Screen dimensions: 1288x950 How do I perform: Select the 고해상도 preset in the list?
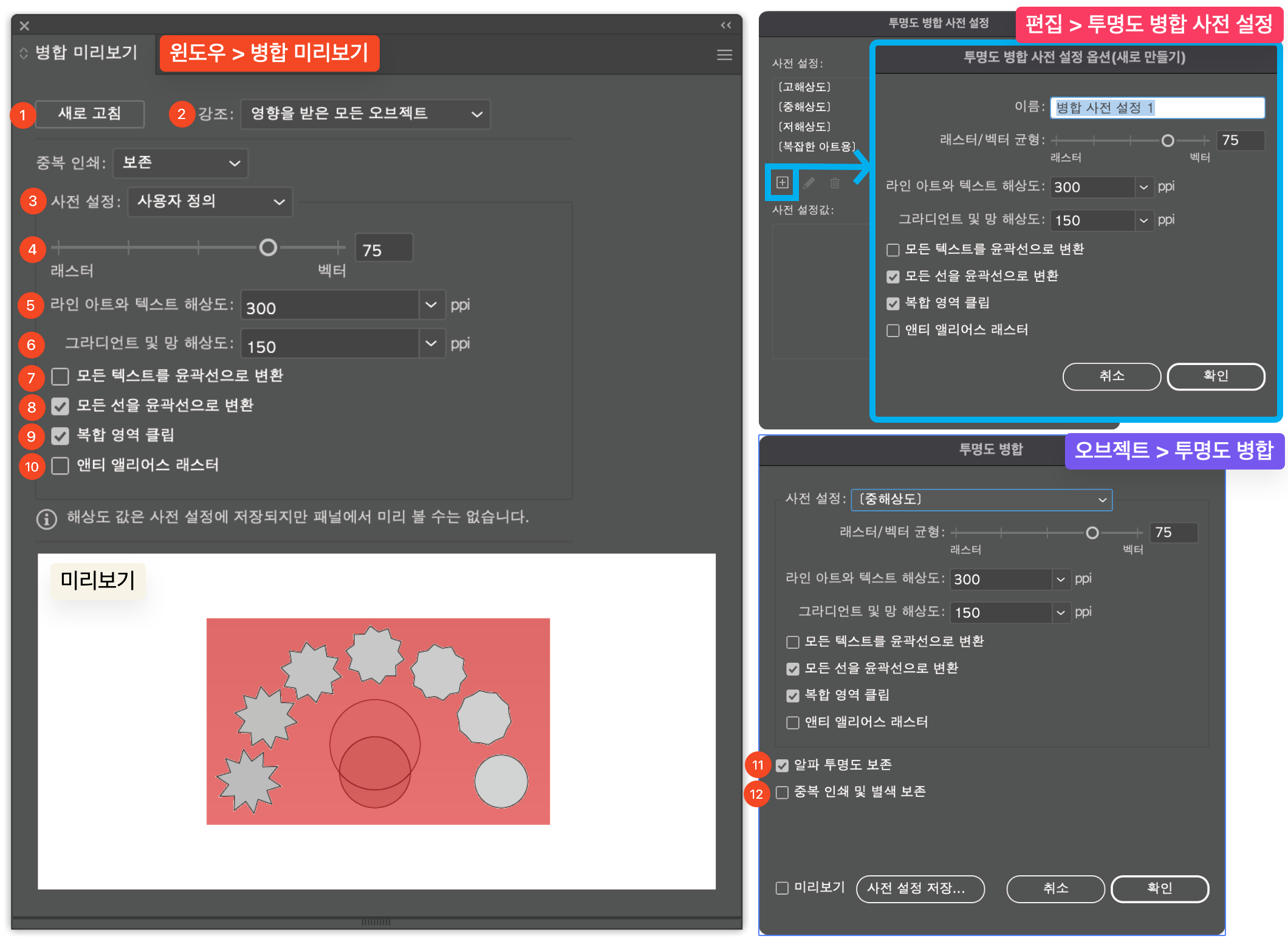click(x=806, y=86)
